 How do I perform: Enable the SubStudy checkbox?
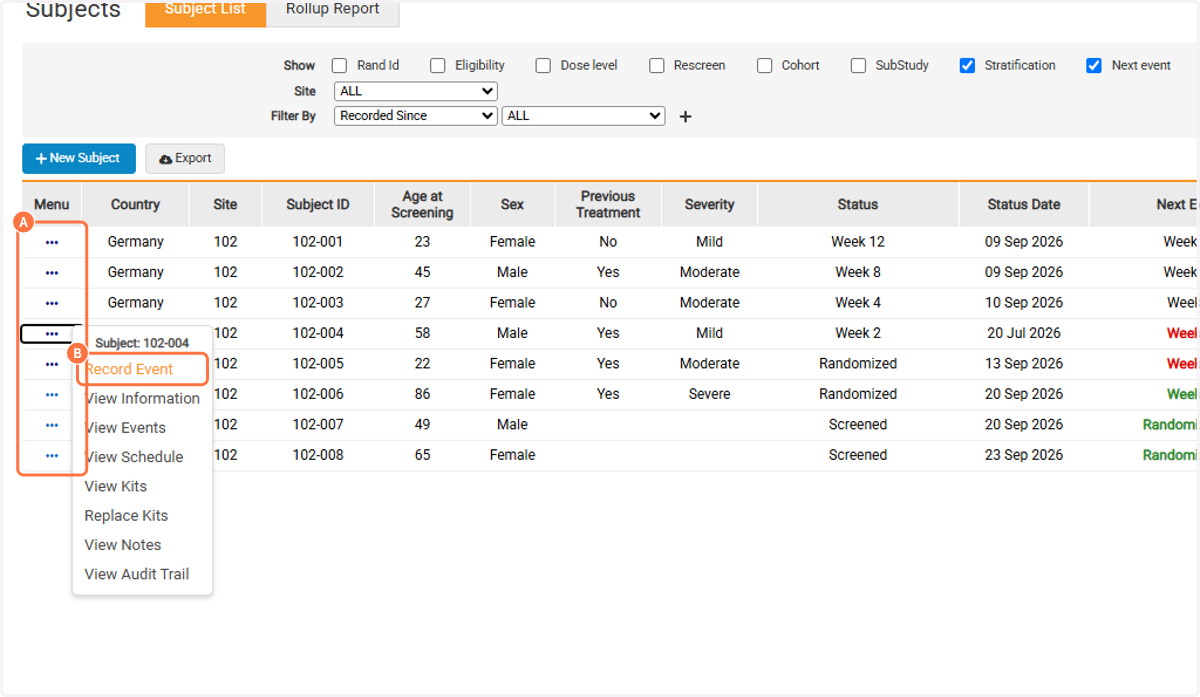tap(859, 66)
